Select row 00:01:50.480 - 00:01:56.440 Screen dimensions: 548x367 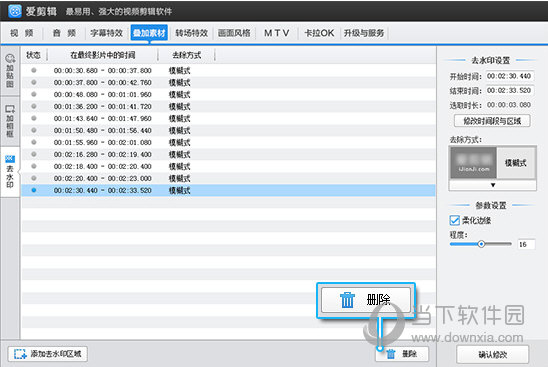point(229,130)
